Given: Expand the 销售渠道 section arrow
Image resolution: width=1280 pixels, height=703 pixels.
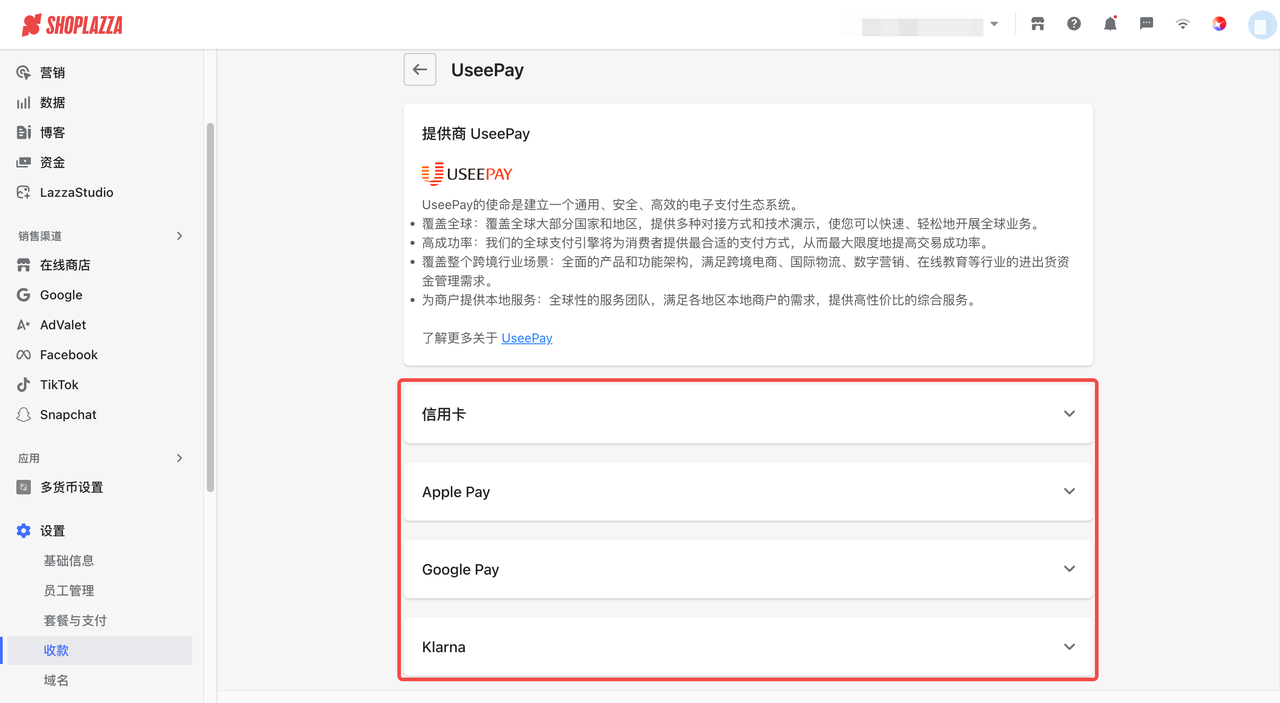Looking at the screenshot, I should click(180, 236).
